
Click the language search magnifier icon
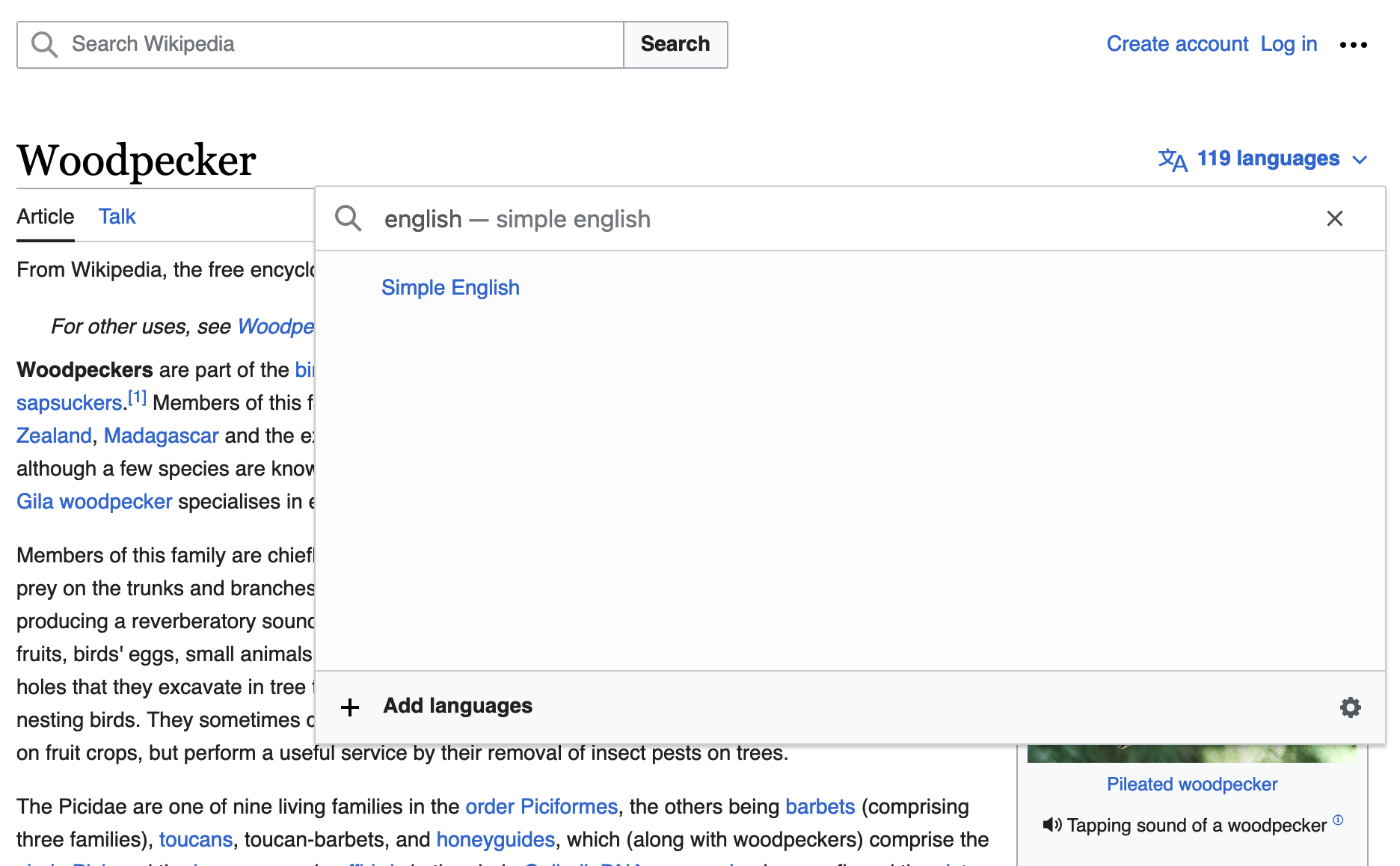tap(349, 218)
